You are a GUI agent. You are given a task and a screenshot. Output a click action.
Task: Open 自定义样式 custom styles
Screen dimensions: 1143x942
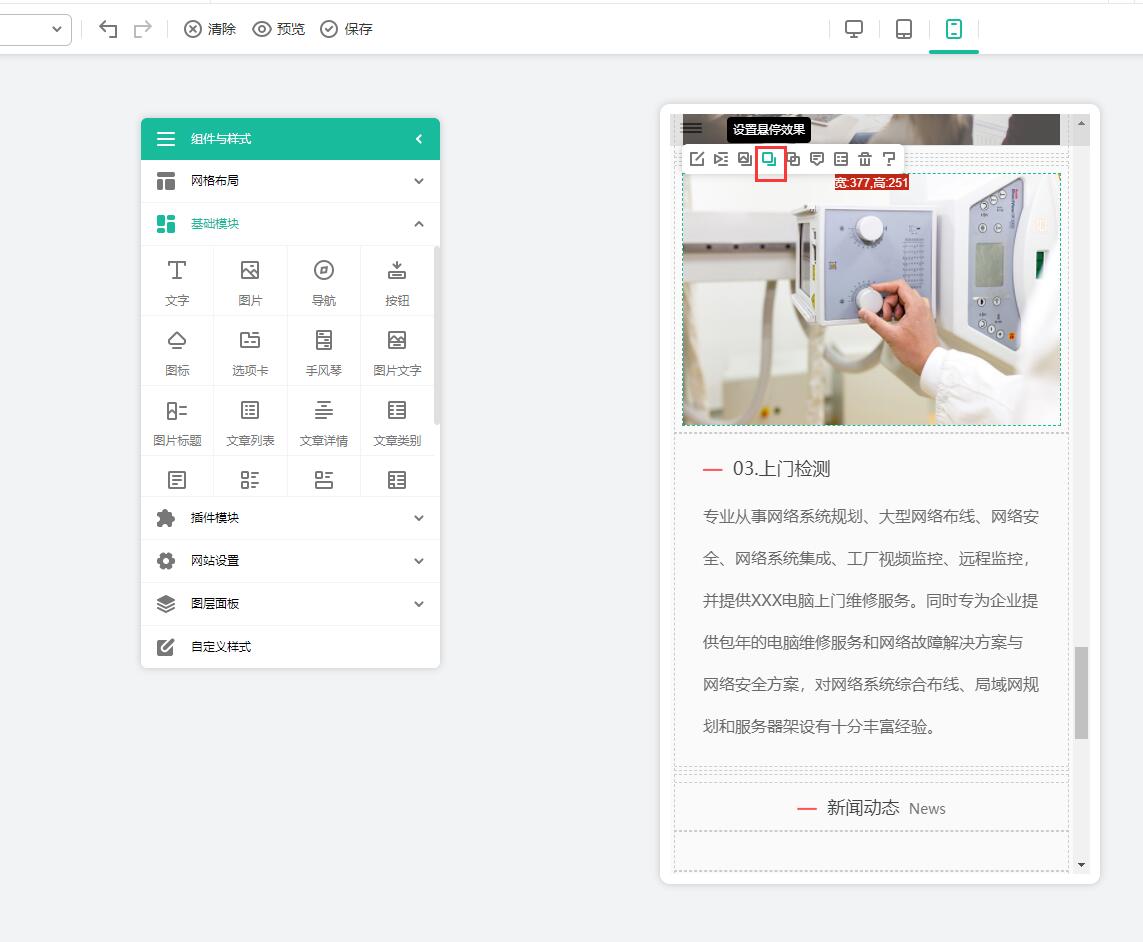click(290, 647)
